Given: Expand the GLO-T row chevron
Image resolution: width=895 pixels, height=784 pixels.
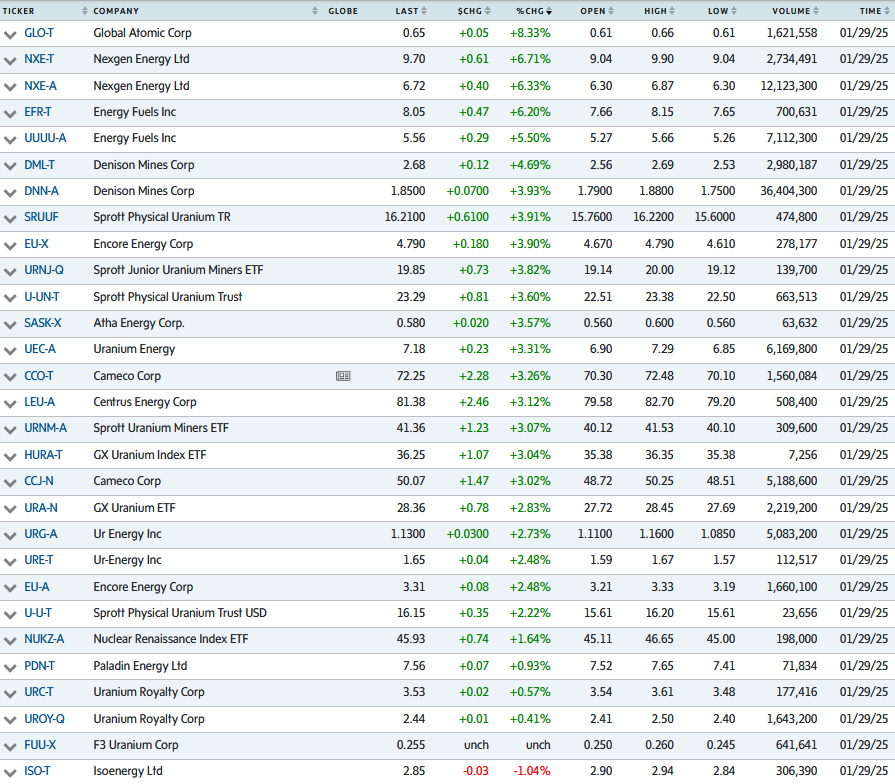Looking at the screenshot, I should point(10,34).
